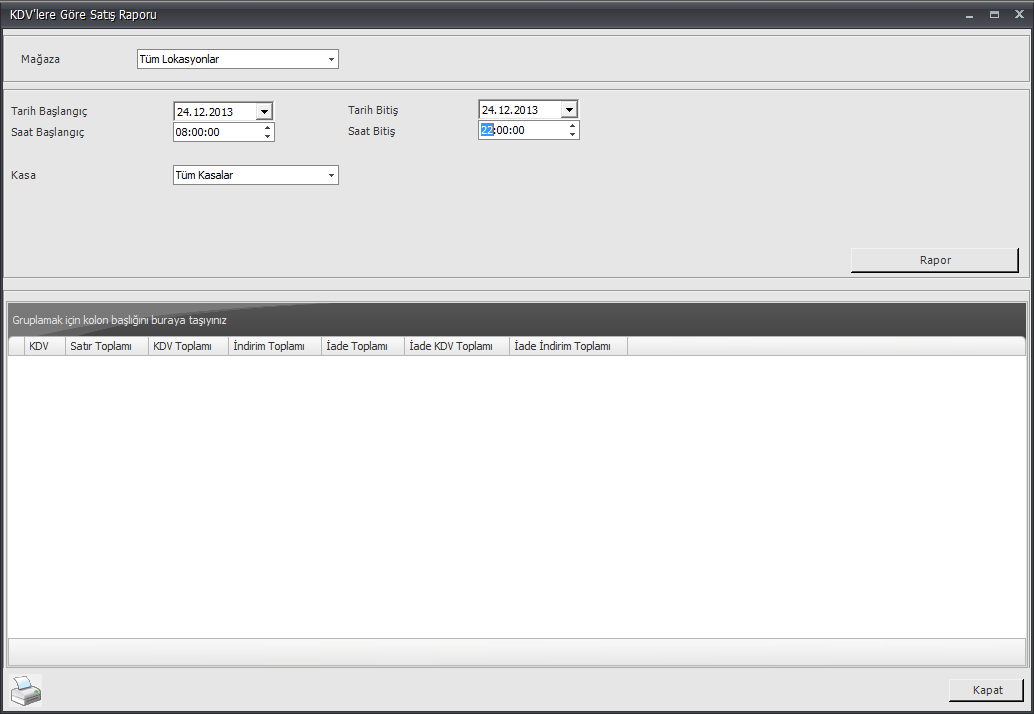Decrease the Saat Başlangıç time value

pyautogui.click(x=267, y=136)
